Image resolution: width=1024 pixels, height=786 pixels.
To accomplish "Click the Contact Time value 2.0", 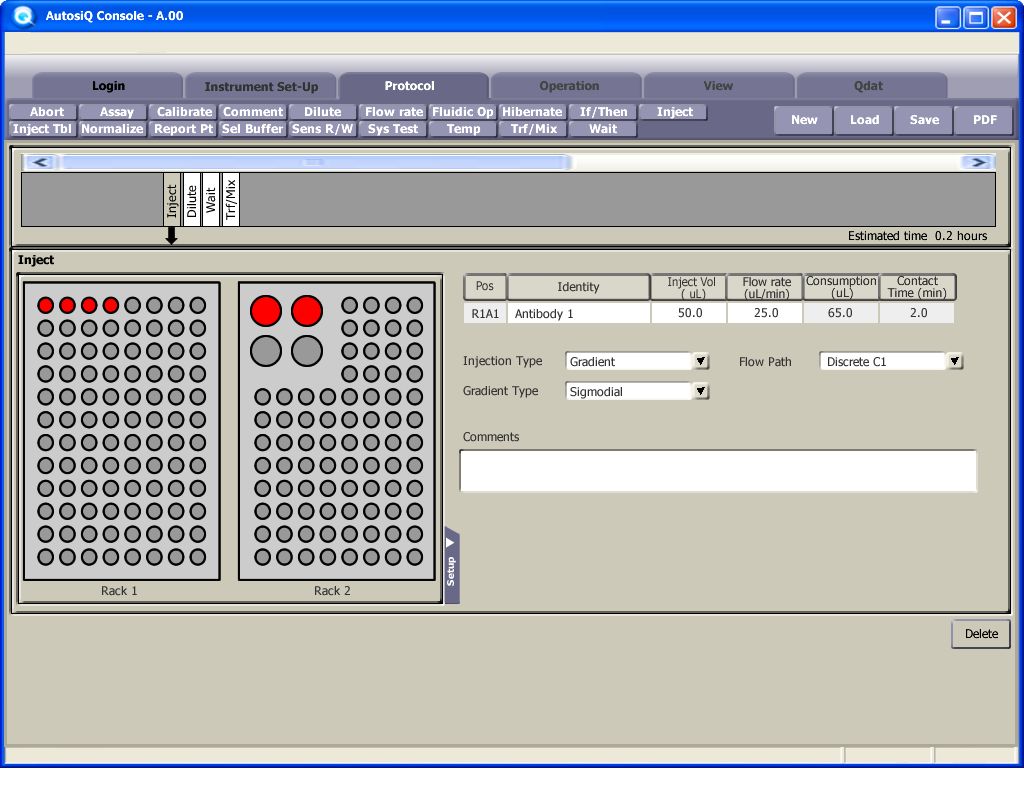I will (918, 313).
